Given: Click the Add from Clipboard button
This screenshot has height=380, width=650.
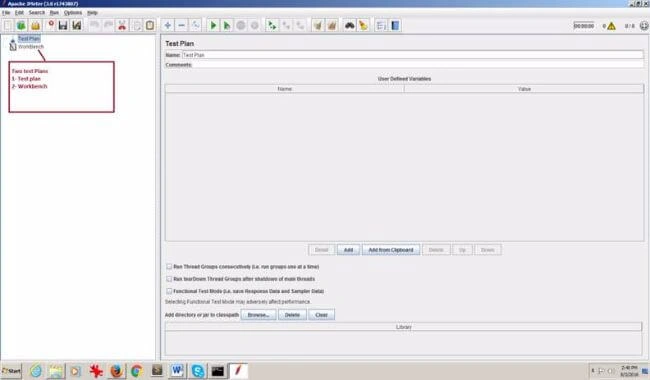Looking at the screenshot, I should pos(391,250).
